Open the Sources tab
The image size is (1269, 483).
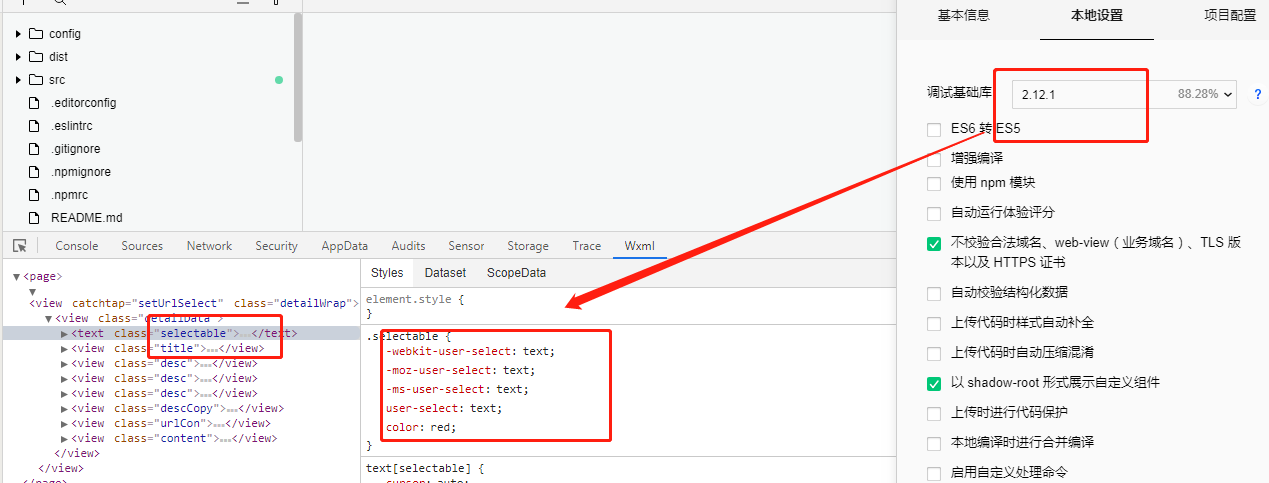tap(142, 246)
